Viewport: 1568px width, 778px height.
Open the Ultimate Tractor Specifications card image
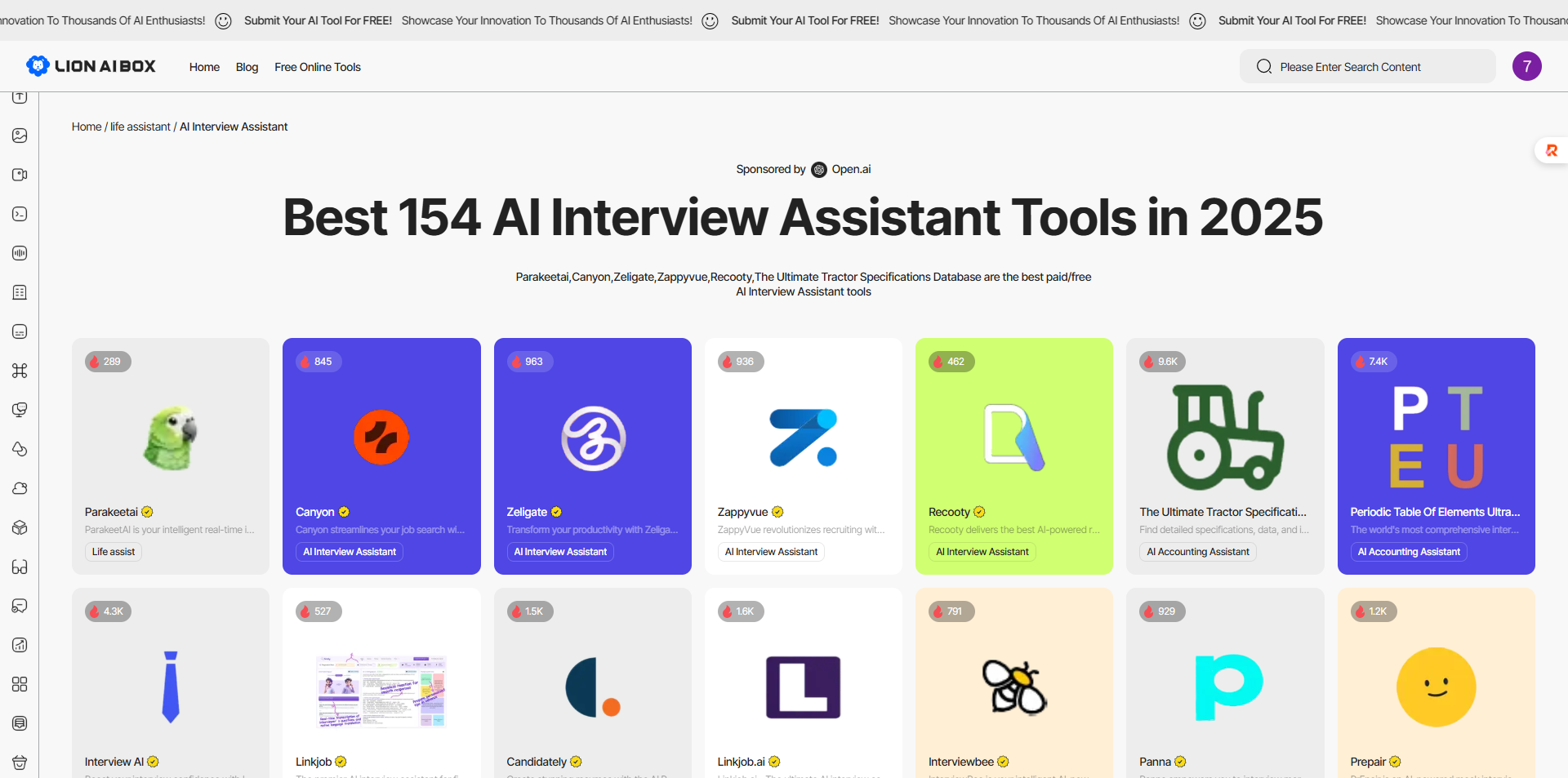(1224, 438)
